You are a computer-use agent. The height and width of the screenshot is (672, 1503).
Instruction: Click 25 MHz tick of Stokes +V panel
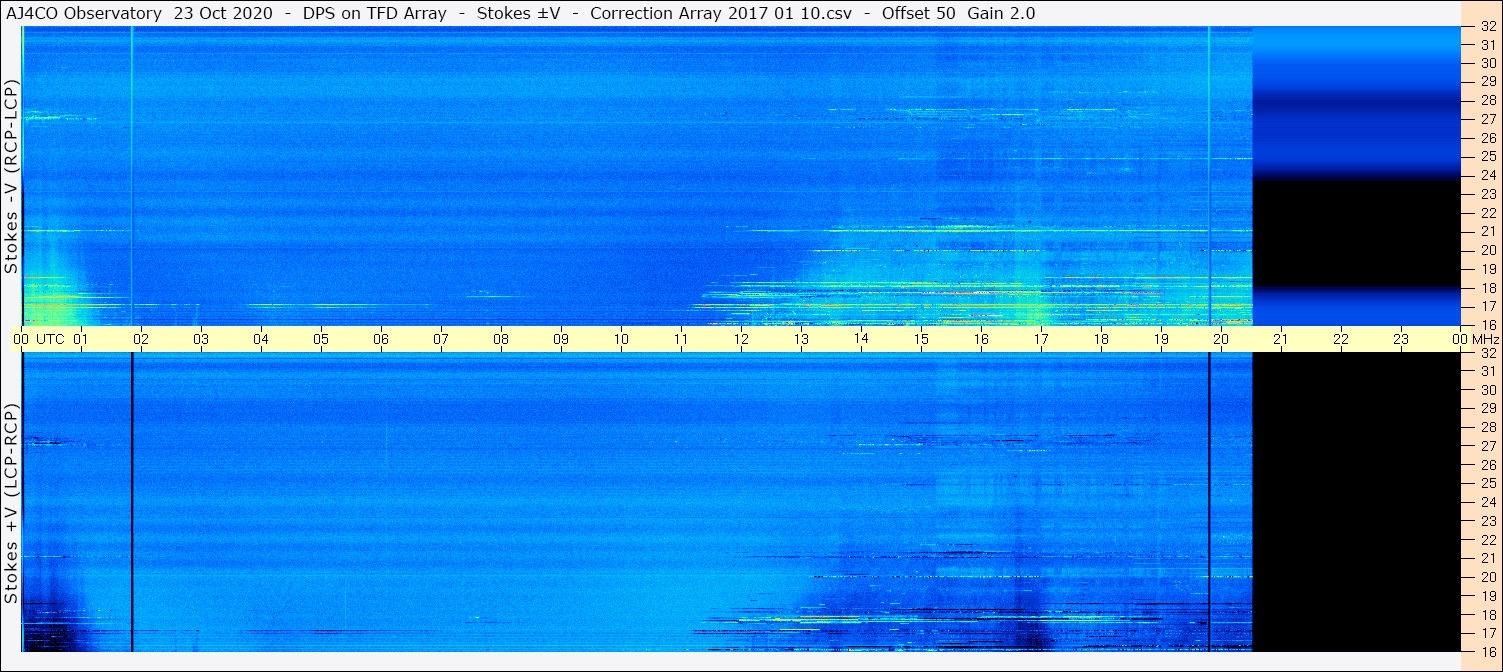[x=1487, y=483]
